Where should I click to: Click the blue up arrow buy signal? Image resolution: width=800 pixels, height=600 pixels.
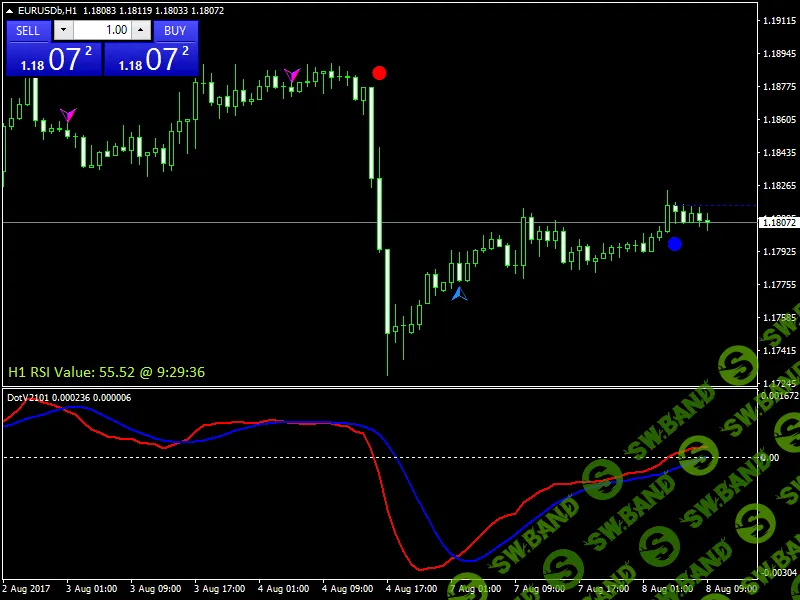click(458, 293)
